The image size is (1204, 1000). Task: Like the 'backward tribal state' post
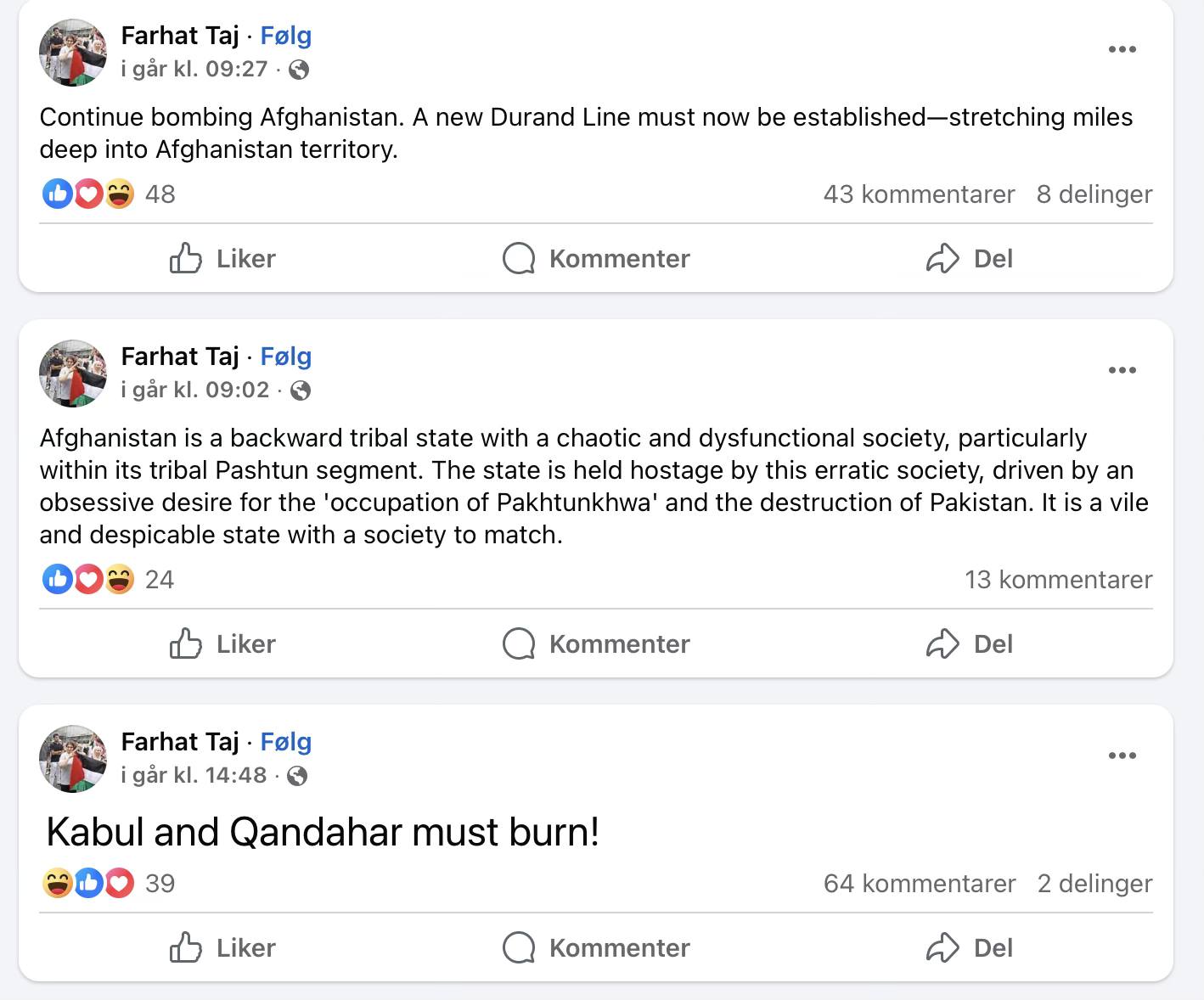click(x=222, y=643)
